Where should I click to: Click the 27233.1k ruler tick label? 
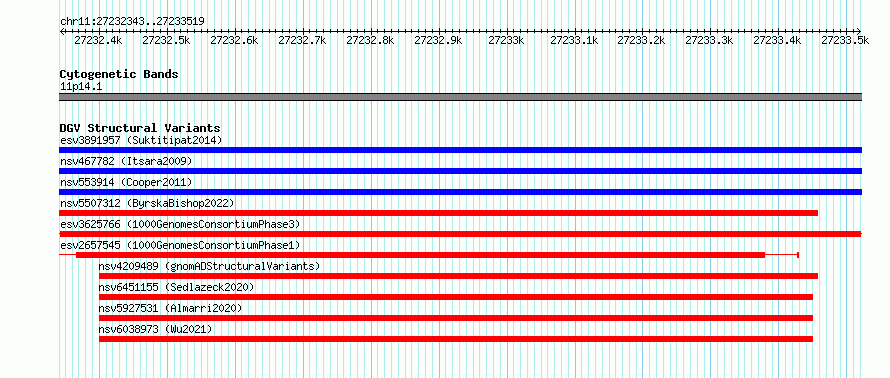coord(574,40)
